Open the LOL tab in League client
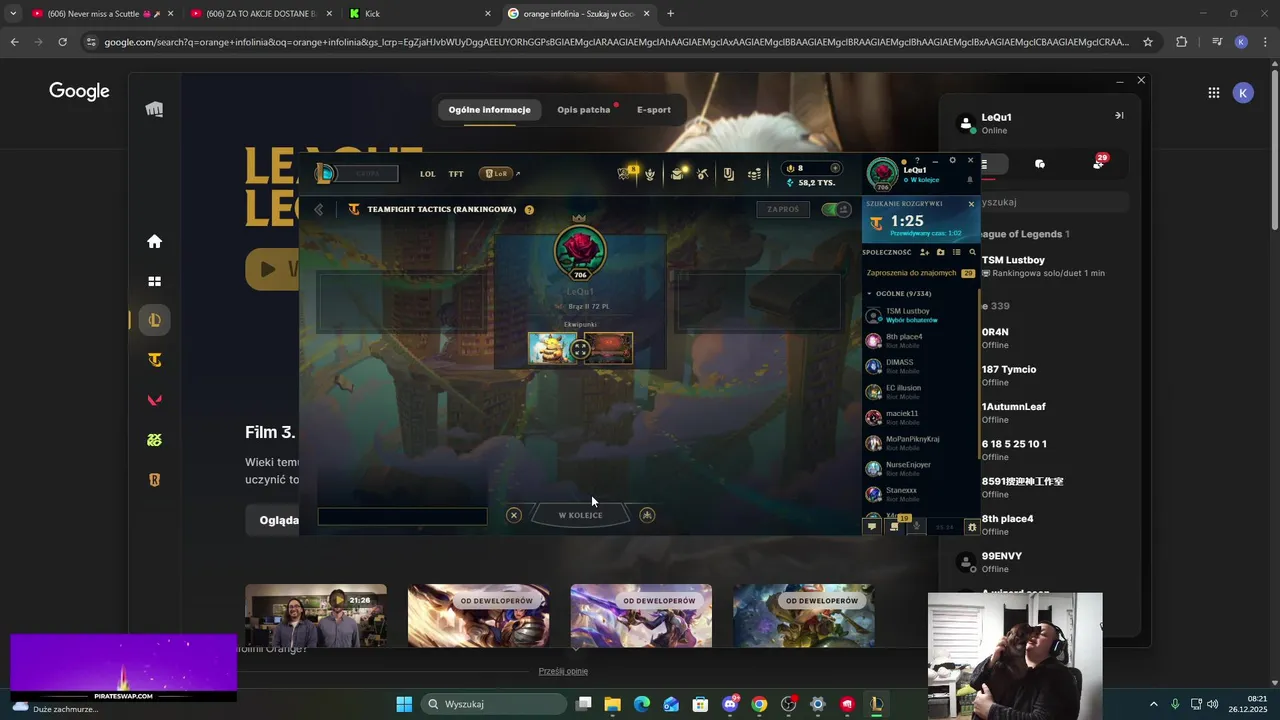The width and height of the screenshot is (1280, 720). pyautogui.click(x=427, y=174)
